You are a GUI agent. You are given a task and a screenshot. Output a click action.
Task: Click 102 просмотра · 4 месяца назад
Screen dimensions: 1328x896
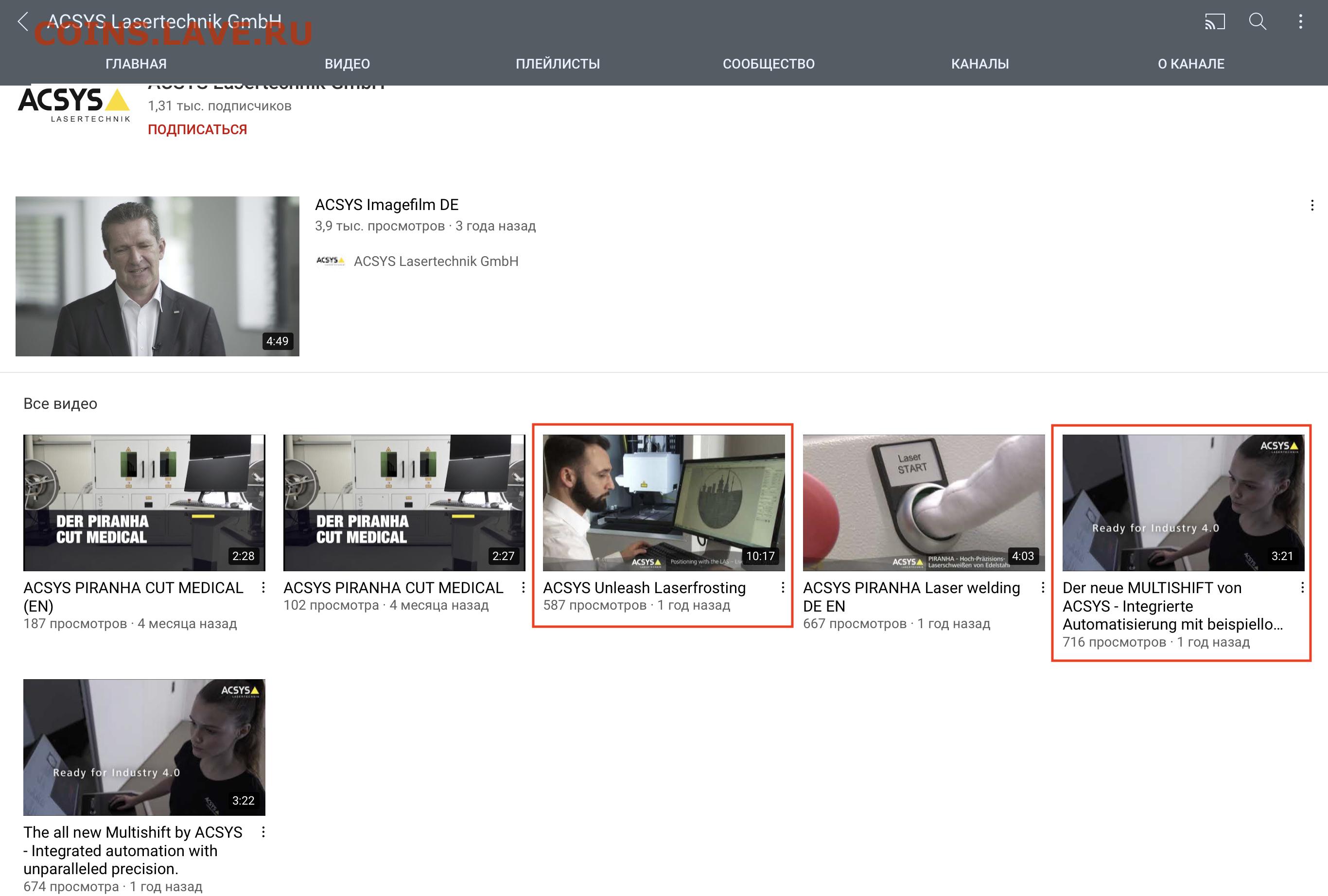[x=385, y=605]
